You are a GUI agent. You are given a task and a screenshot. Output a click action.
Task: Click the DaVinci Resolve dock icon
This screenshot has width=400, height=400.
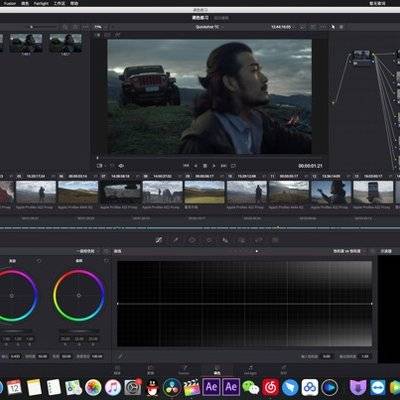point(172,387)
